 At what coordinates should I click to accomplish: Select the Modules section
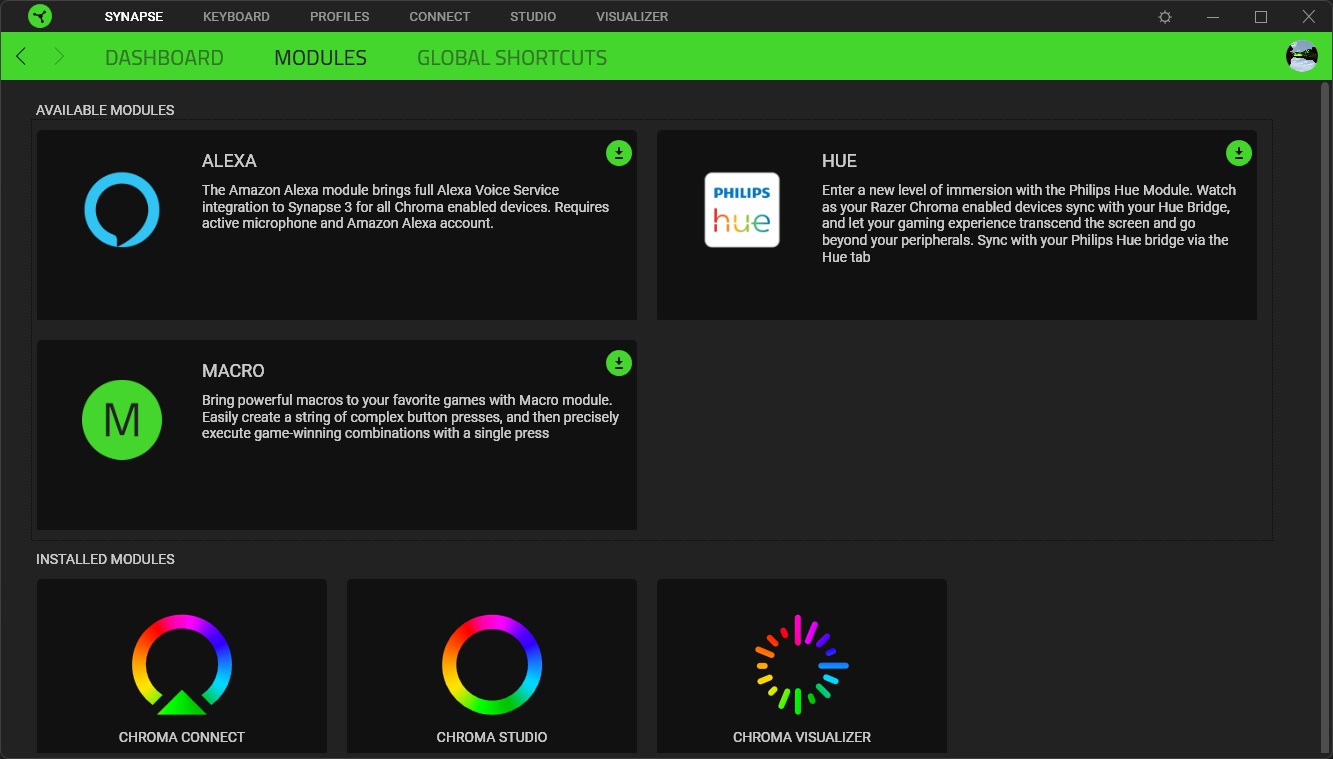click(320, 58)
